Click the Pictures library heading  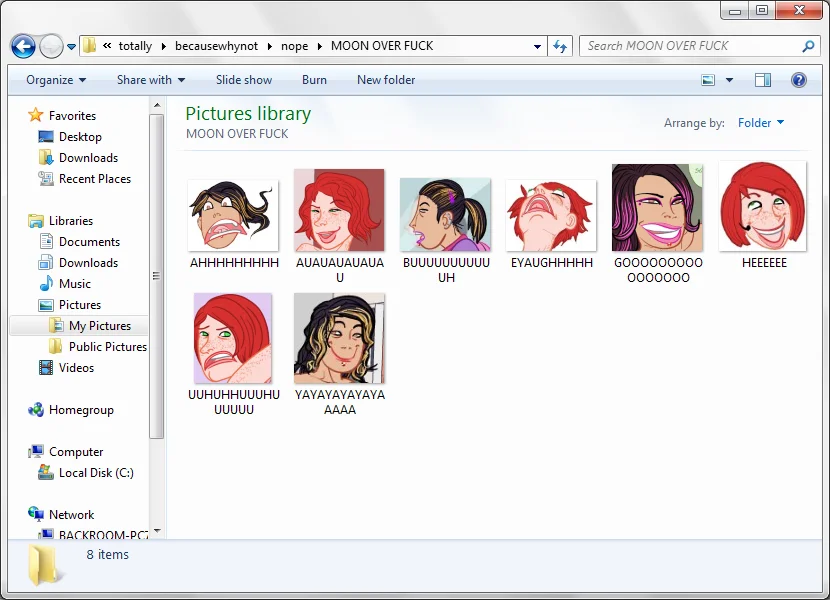(248, 113)
